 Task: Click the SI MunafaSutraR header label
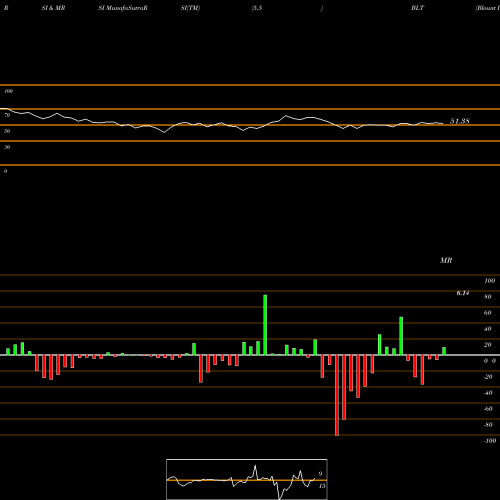pyautogui.click(x=123, y=8)
